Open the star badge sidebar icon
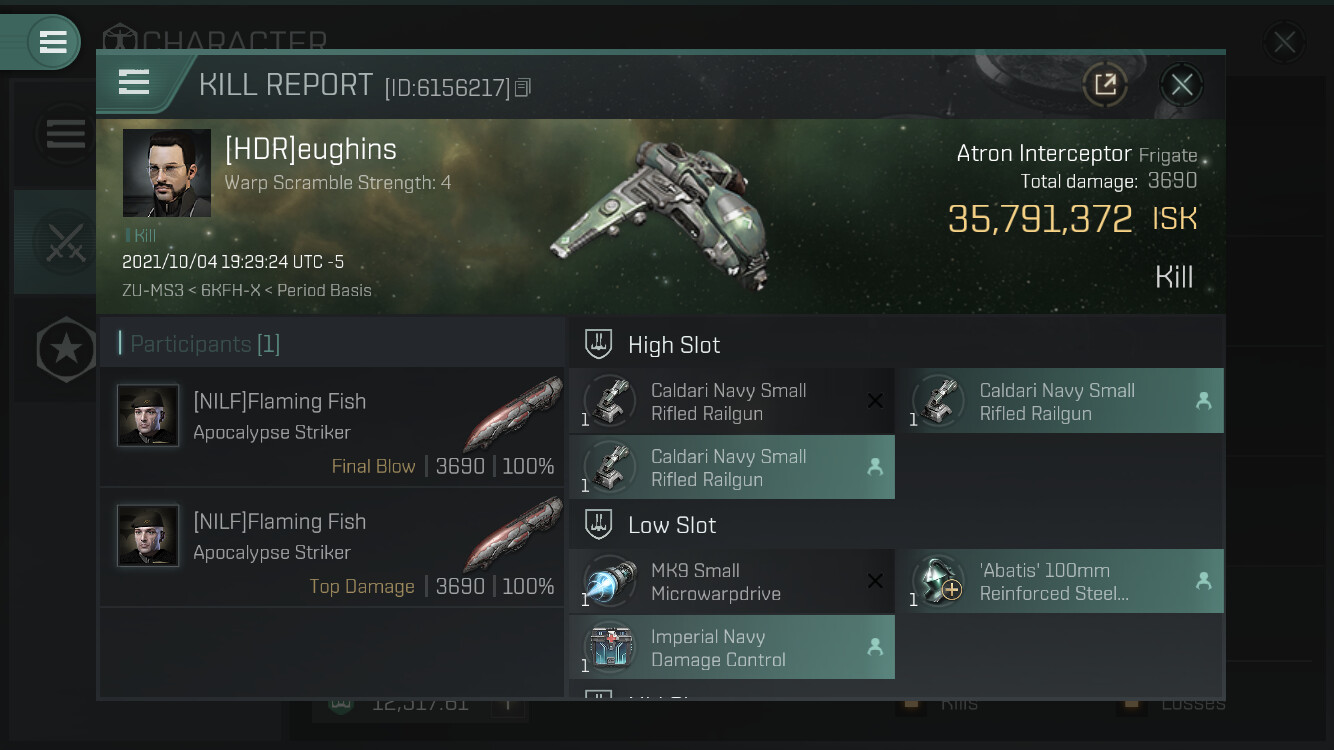 pyautogui.click(x=65, y=349)
